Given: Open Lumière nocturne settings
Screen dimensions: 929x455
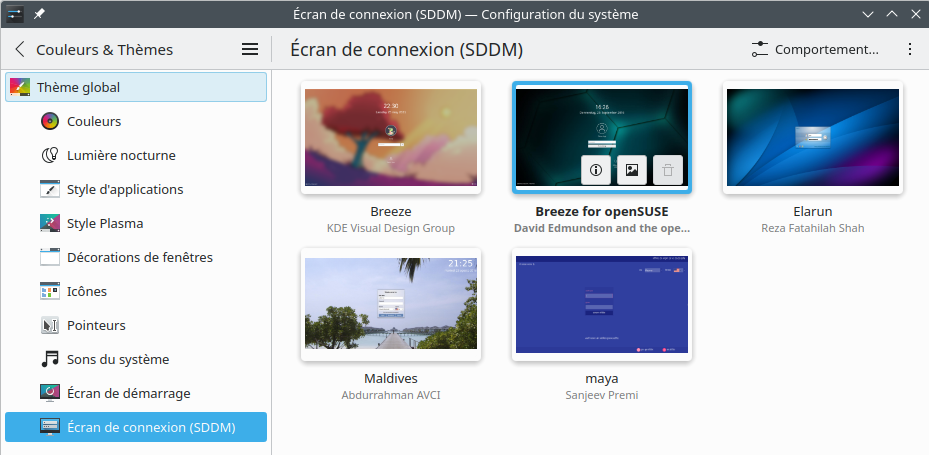Looking at the screenshot, I should point(136,155).
